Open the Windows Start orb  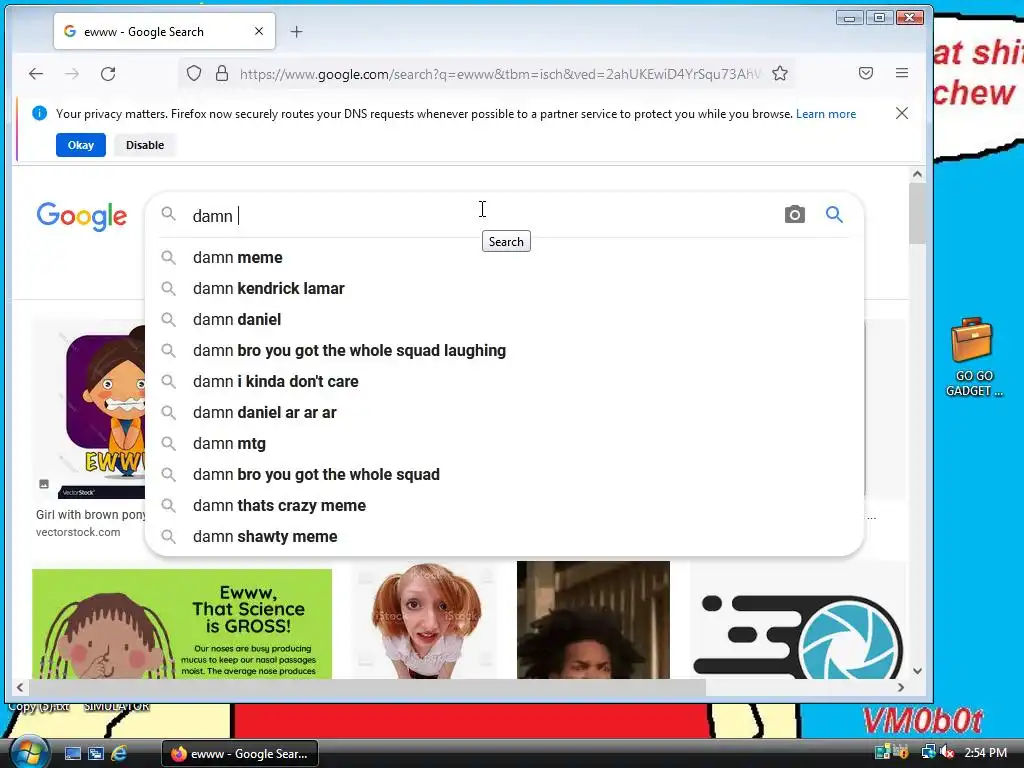(x=28, y=752)
